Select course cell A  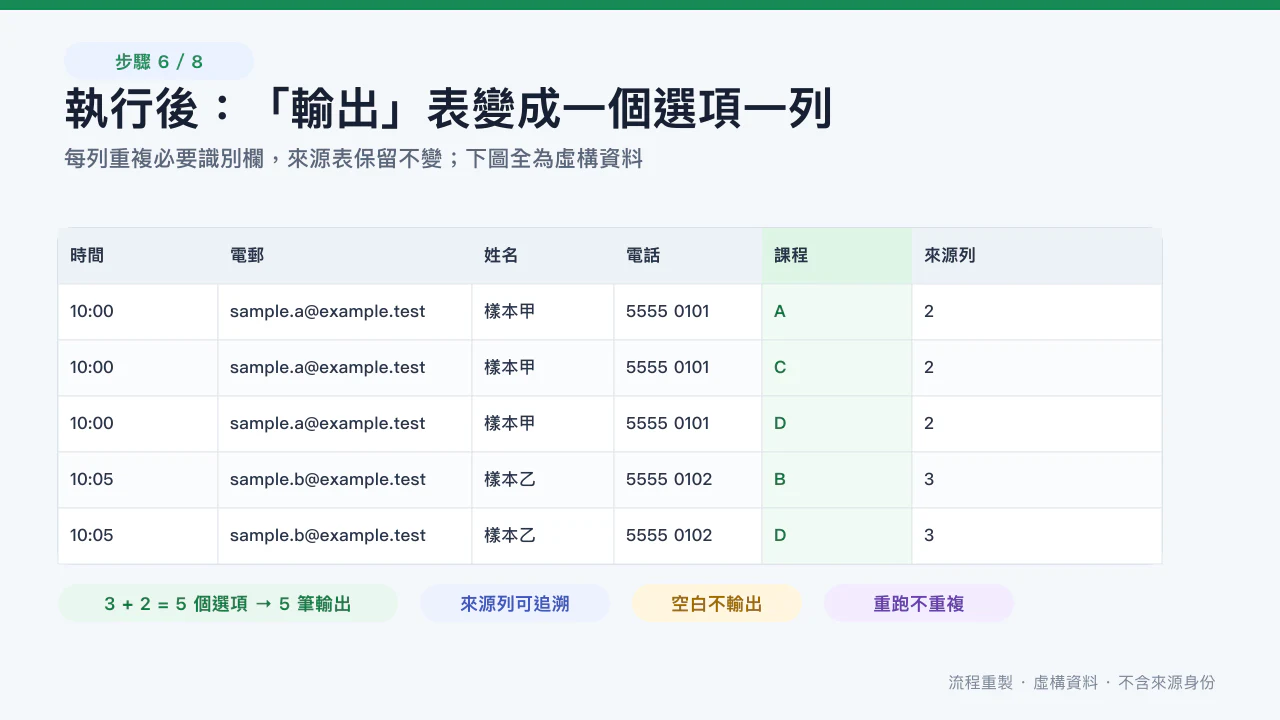(x=837, y=312)
